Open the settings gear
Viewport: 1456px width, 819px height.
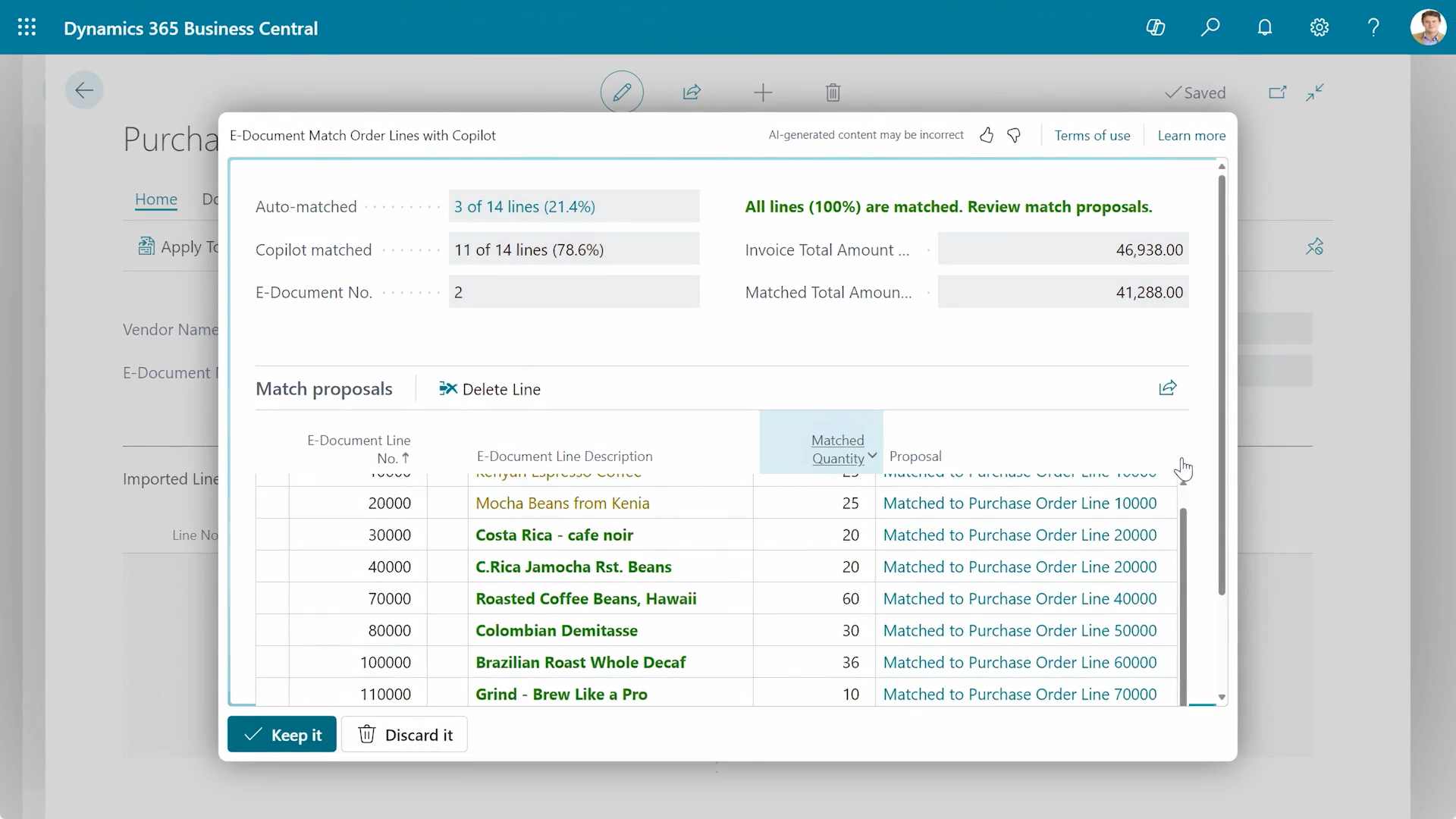click(1319, 27)
